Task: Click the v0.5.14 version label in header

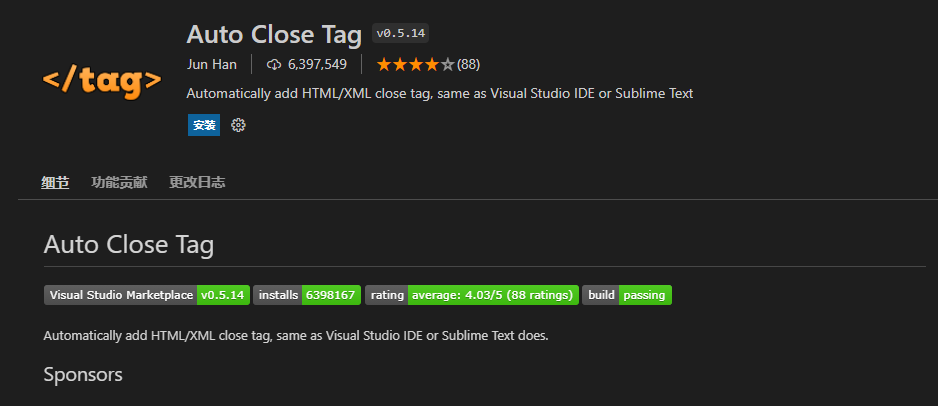Action: [x=400, y=33]
